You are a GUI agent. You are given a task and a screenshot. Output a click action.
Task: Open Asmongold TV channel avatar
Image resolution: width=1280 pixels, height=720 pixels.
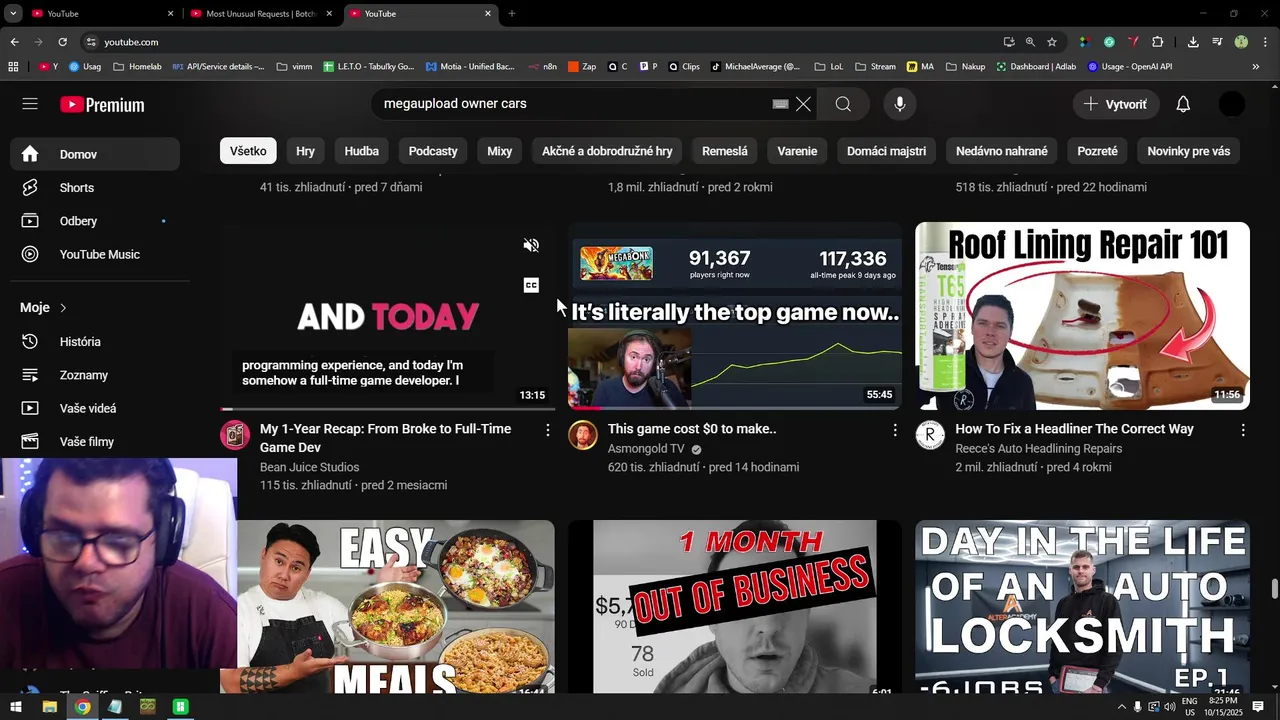pos(583,435)
